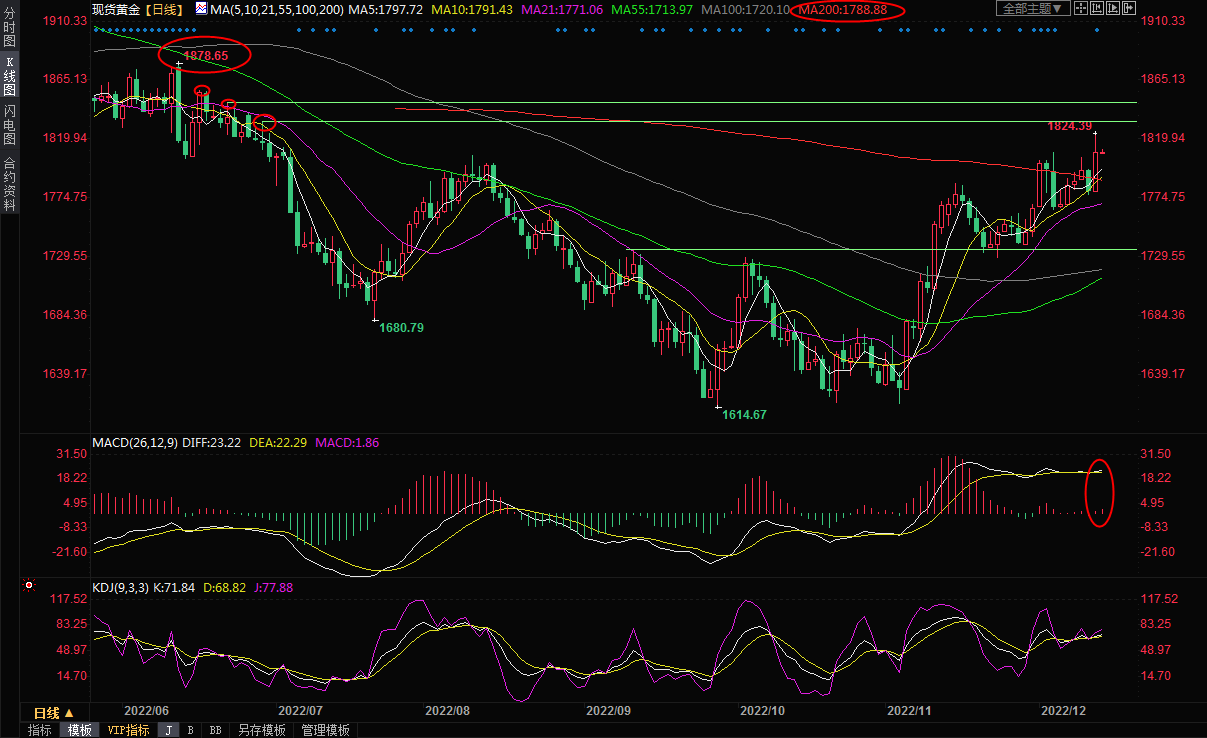
Task: Click the 管理模板 button
Action: tap(325, 730)
